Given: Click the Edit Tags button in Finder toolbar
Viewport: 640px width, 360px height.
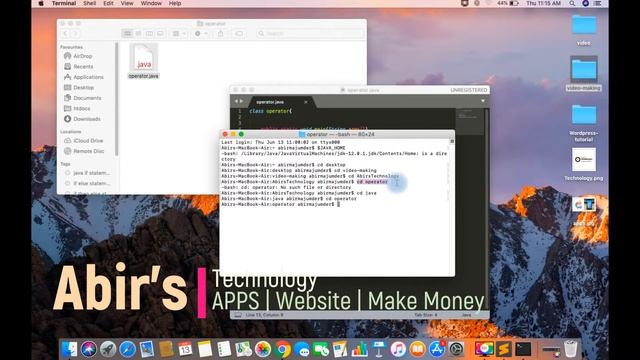Looking at the screenshot, I should [x=239, y=33].
